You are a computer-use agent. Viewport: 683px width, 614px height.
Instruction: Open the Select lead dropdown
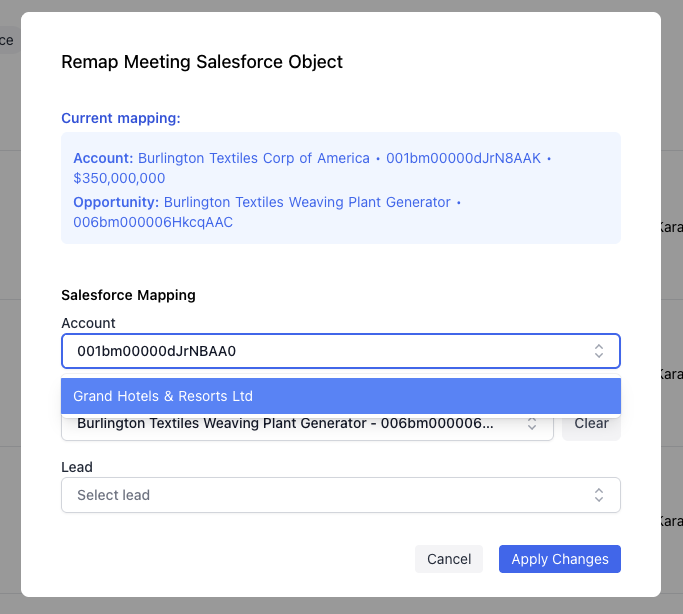pyautogui.click(x=320, y=495)
